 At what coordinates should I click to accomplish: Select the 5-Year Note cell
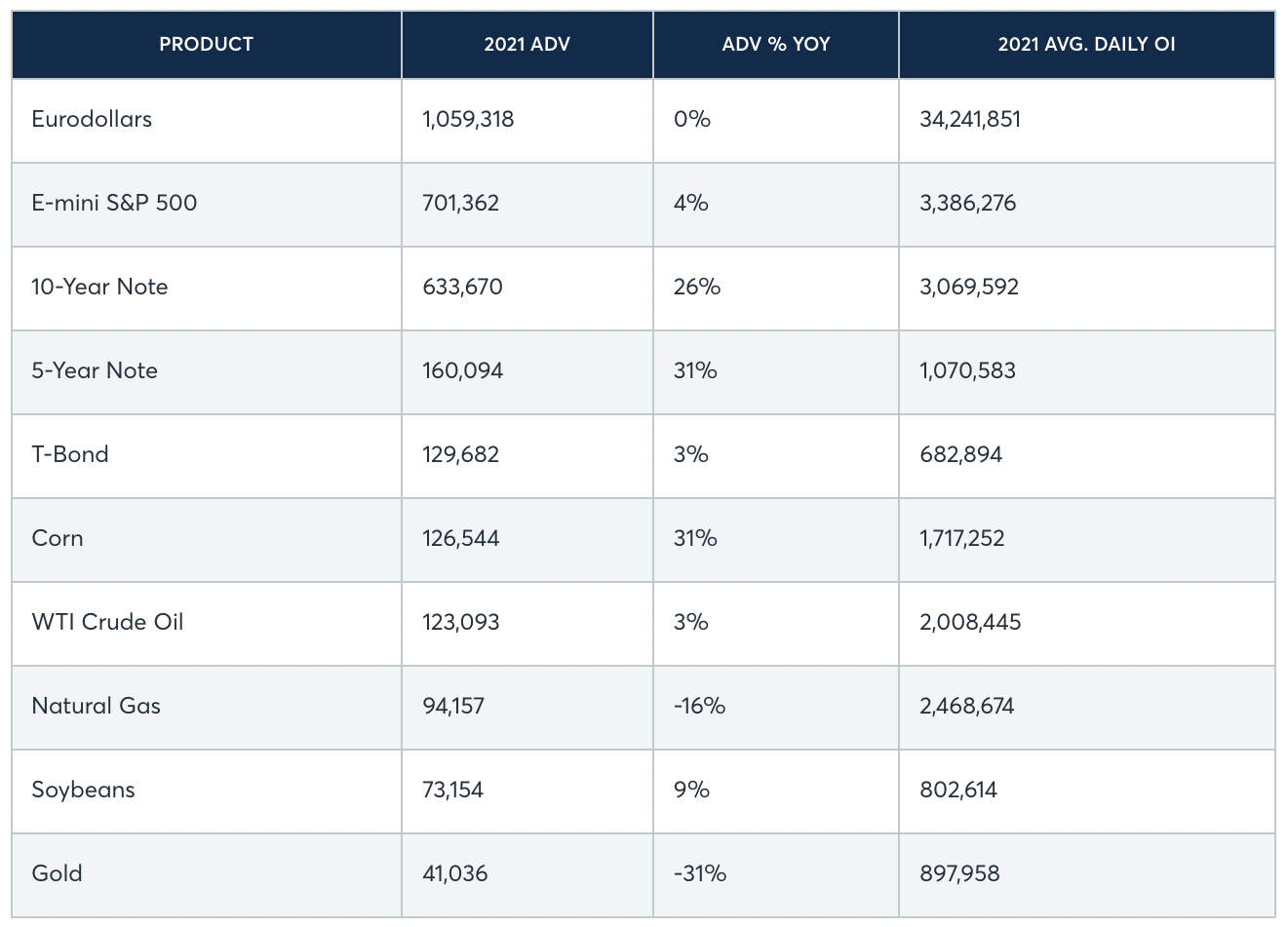(206, 372)
